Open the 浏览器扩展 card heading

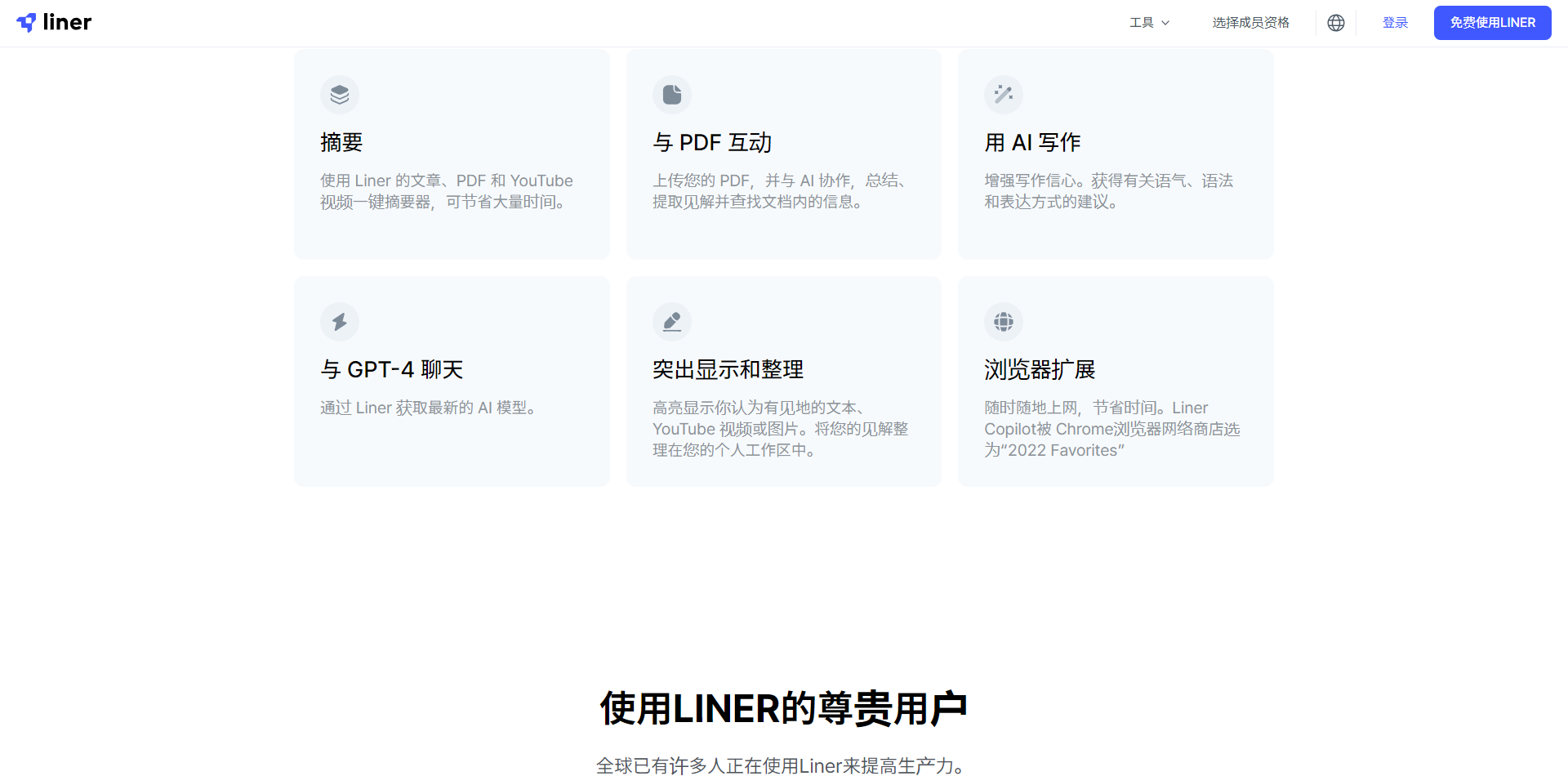click(1040, 370)
